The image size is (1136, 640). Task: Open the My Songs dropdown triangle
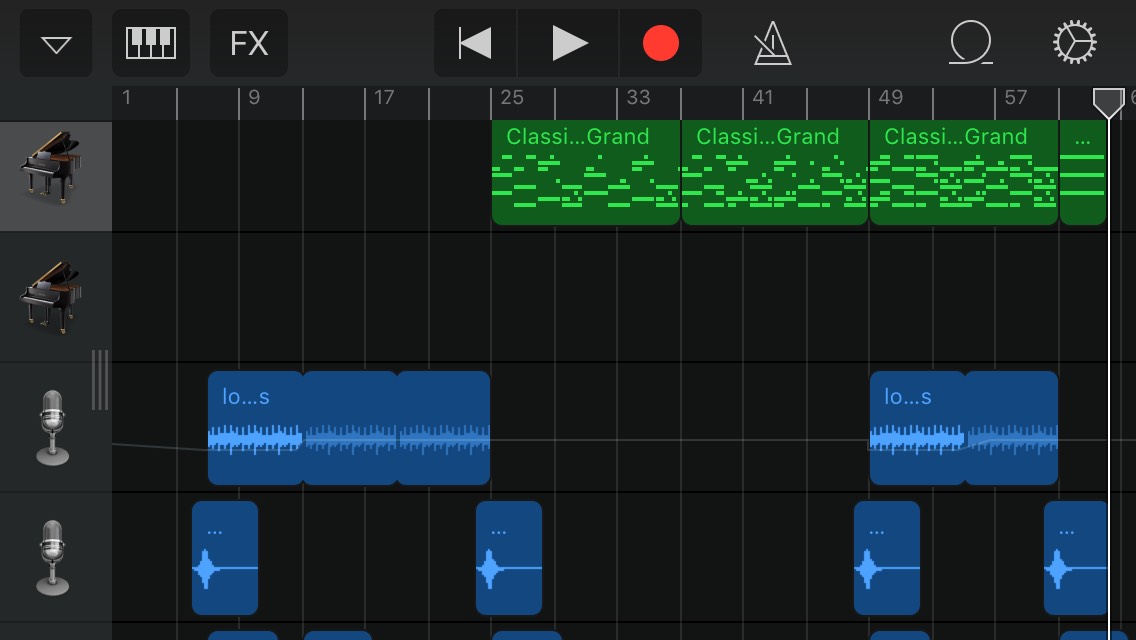(56, 43)
